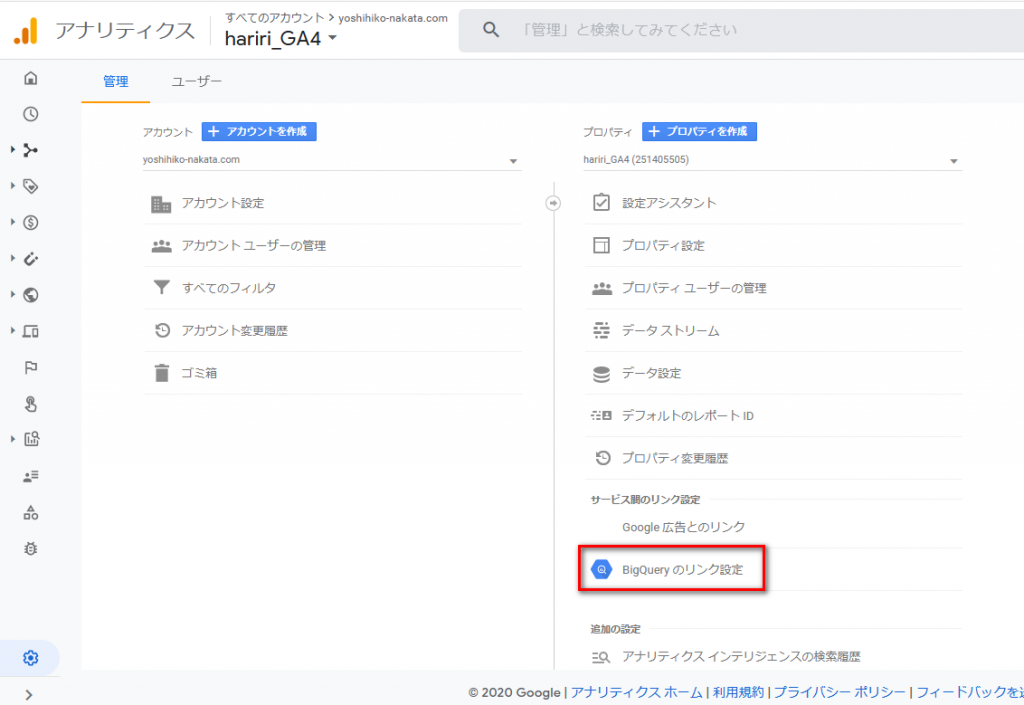
Task: Expand the sidebar with bottom chevron
Action: click(29, 695)
